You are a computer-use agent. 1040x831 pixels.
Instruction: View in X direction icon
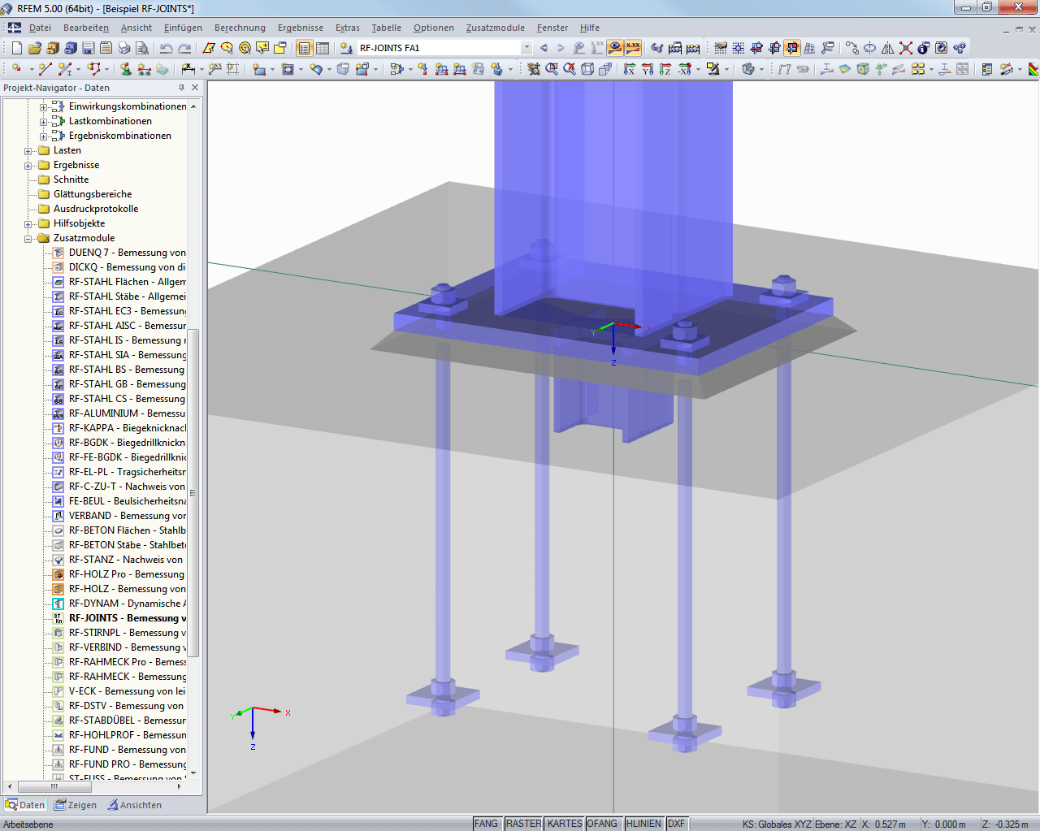click(629, 69)
